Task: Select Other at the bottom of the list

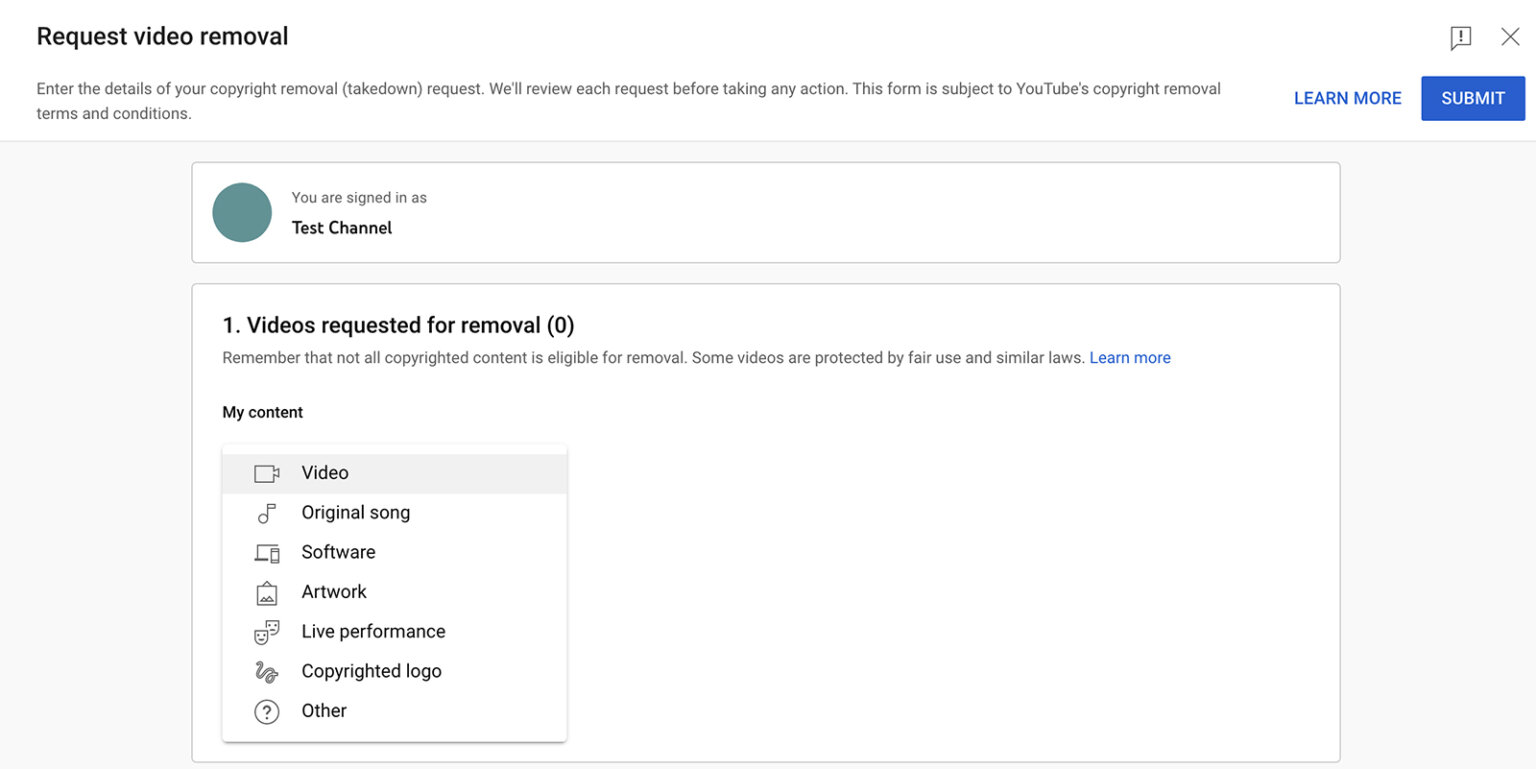Action: (x=323, y=711)
